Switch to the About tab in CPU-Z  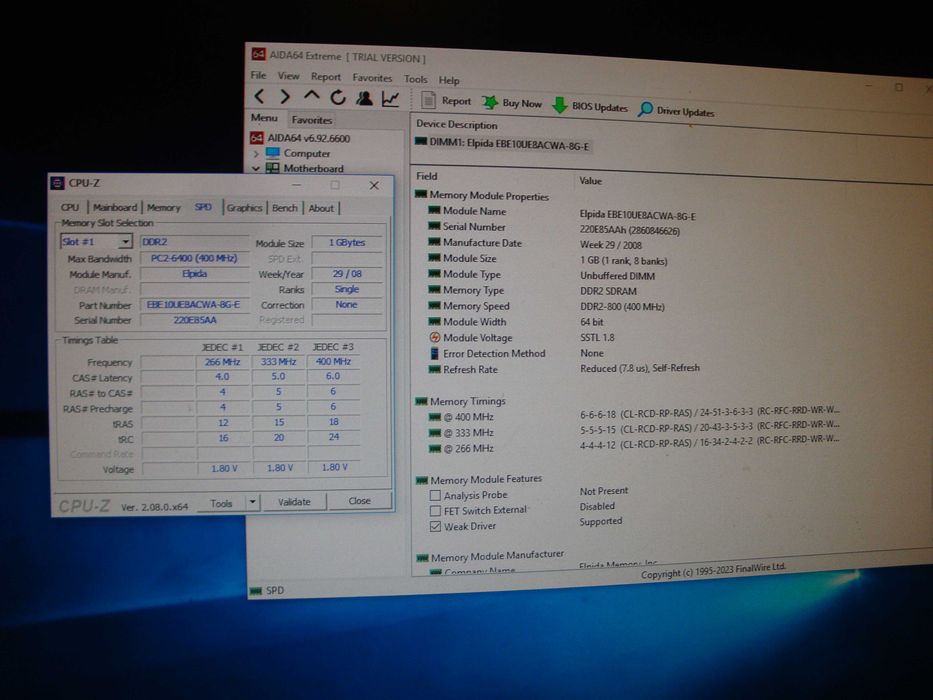click(321, 208)
